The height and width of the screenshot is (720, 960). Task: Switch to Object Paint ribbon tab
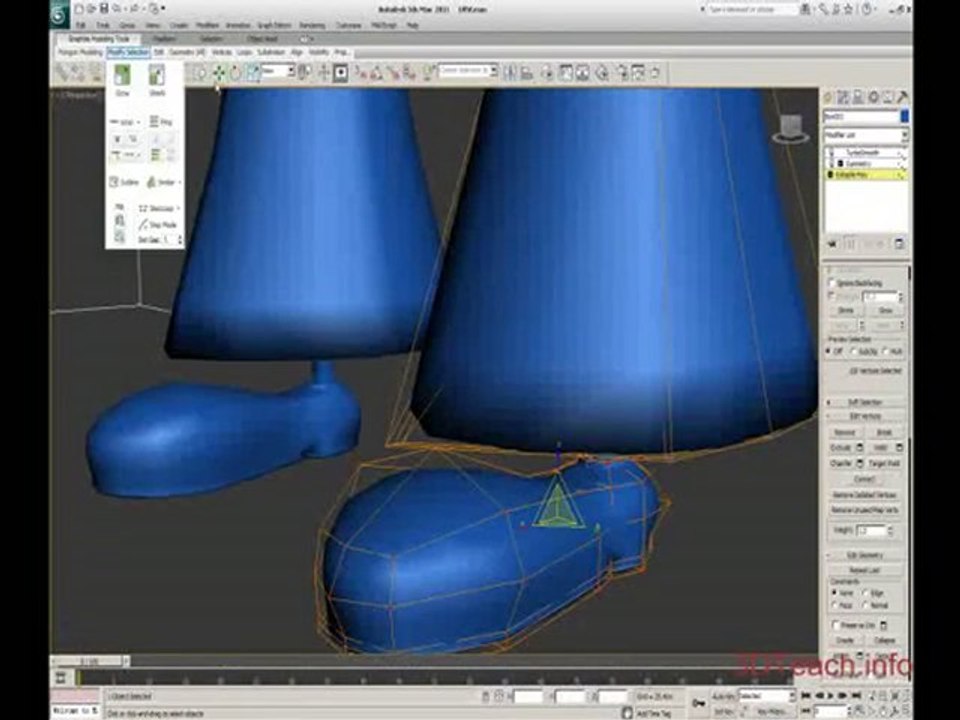tap(262, 39)
